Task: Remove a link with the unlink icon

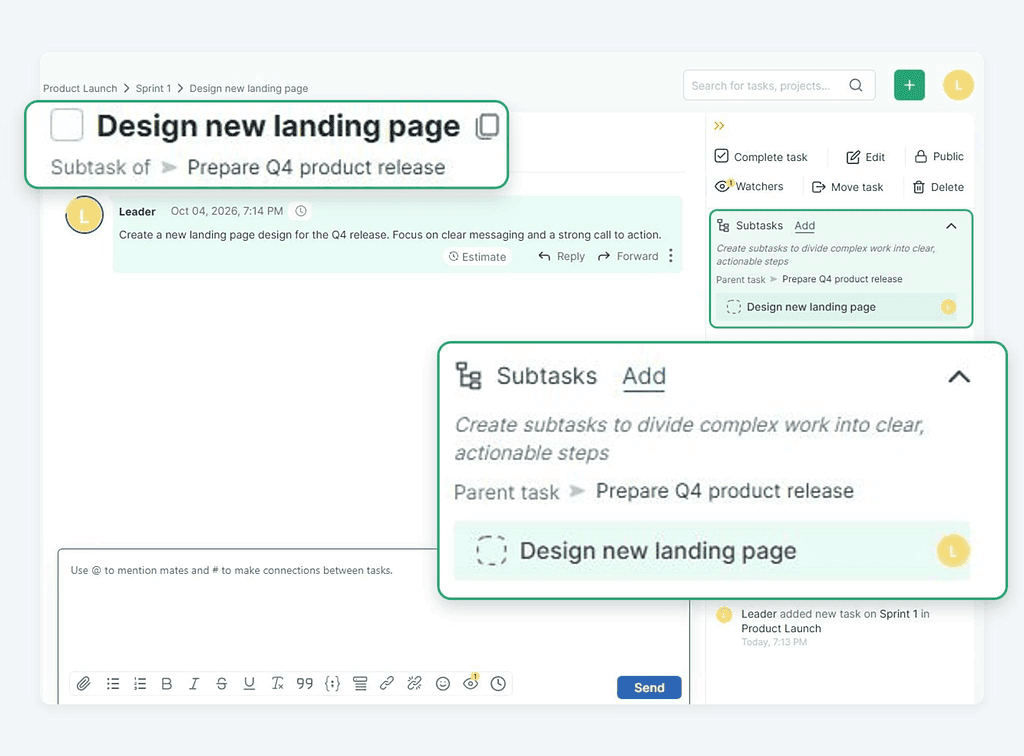Action: click(414, 684)
